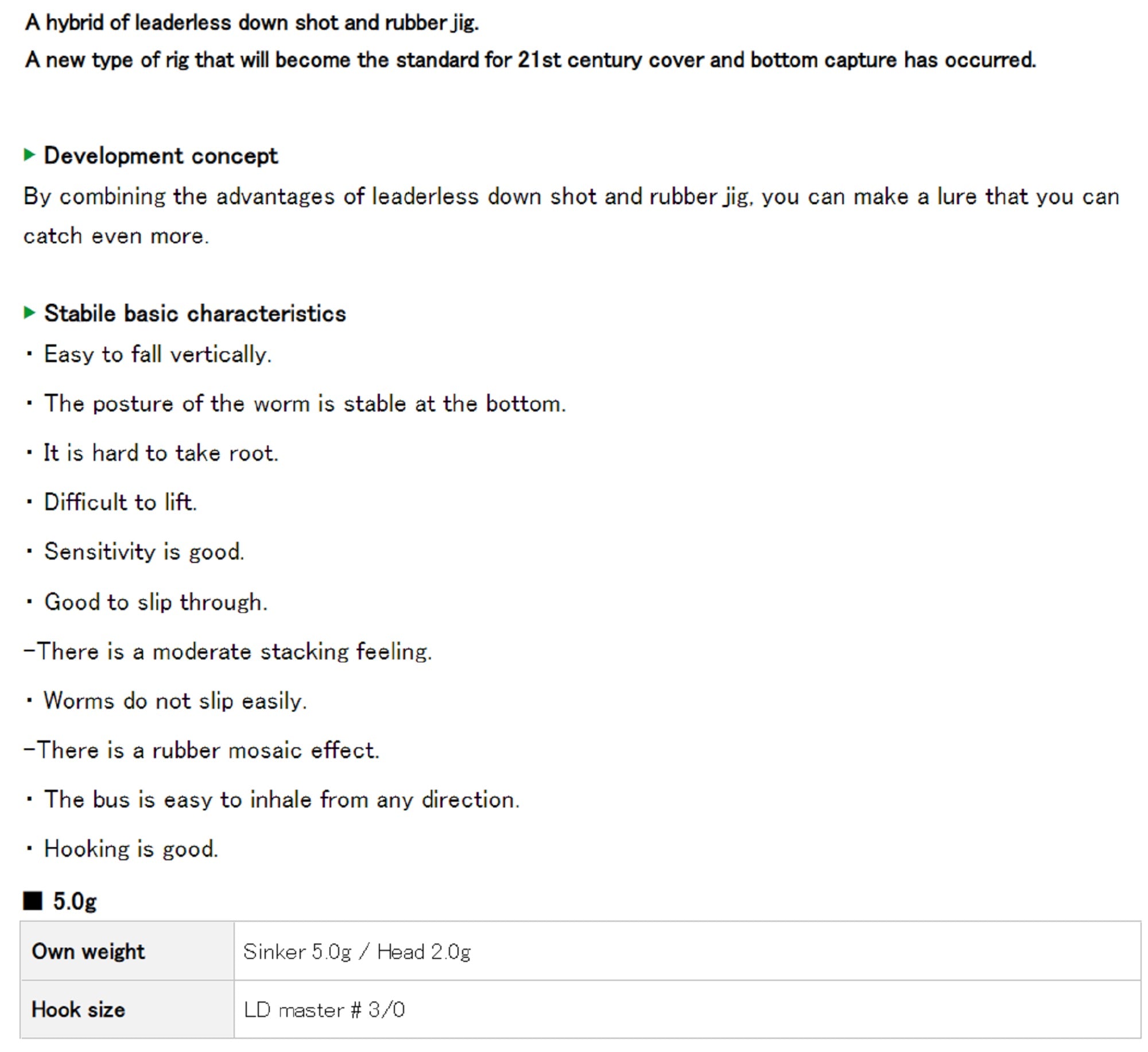Click the Stabile basic characteristics heading

click(x=195, y=314)
